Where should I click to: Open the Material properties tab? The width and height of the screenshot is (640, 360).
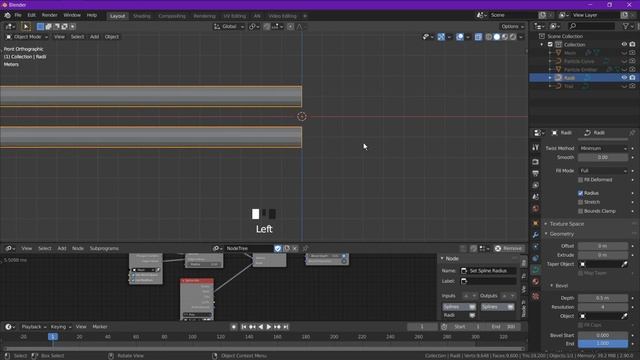tap(536, 282)
